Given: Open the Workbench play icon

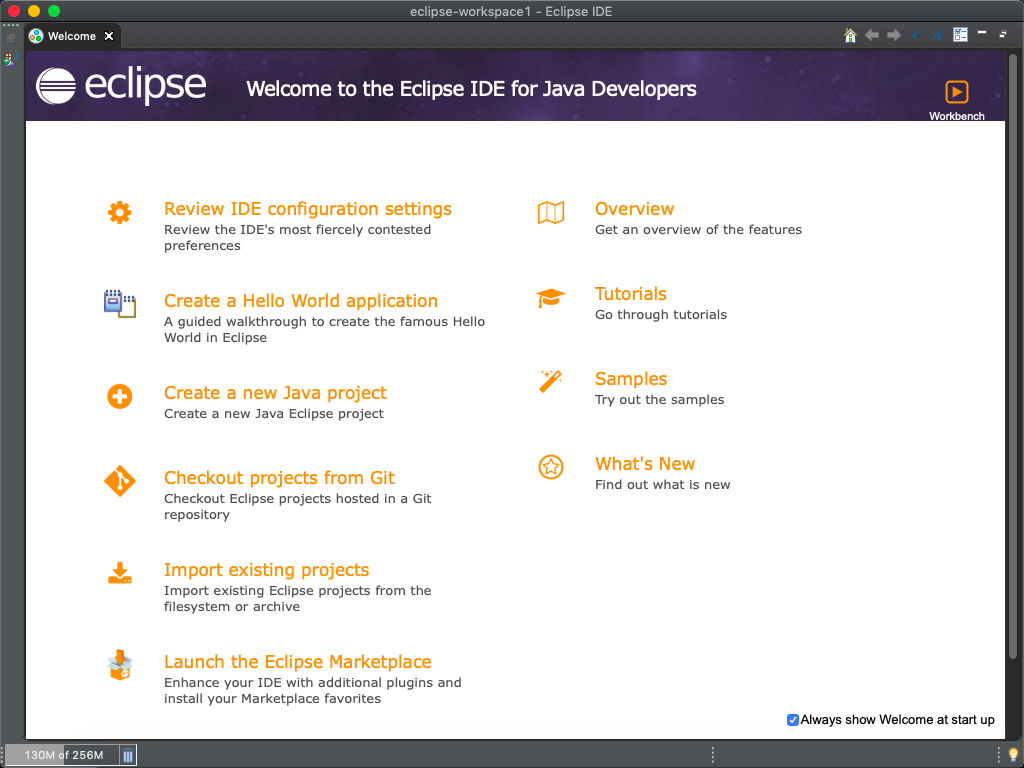Looking at the screenshot, I should [956, 92].
